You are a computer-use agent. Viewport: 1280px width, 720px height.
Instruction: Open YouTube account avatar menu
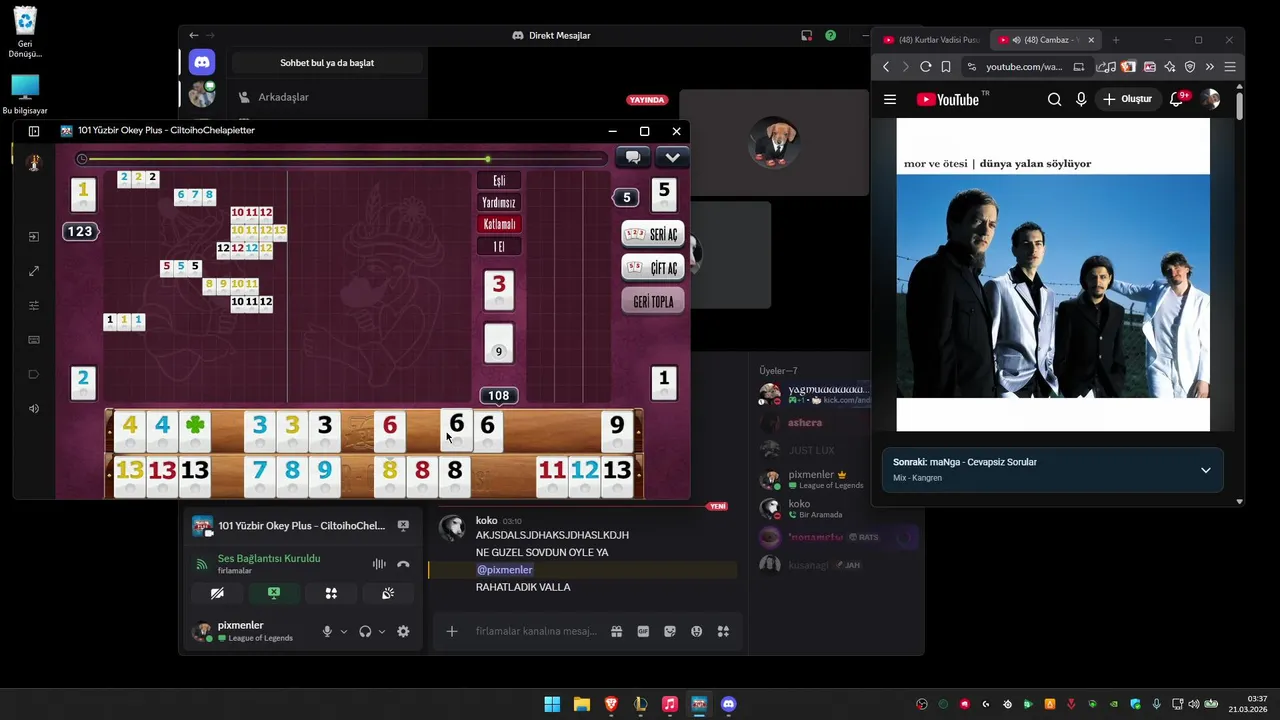pos(1210,99)
